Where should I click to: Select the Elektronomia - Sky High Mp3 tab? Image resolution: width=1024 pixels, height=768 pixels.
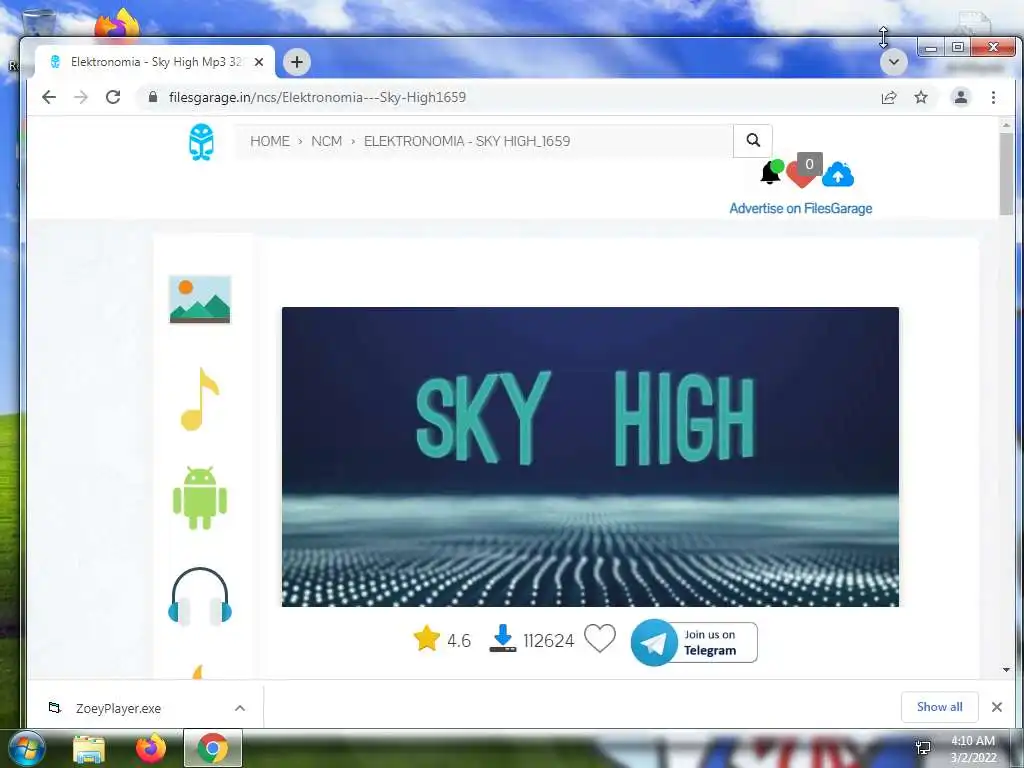coord(155,62)
